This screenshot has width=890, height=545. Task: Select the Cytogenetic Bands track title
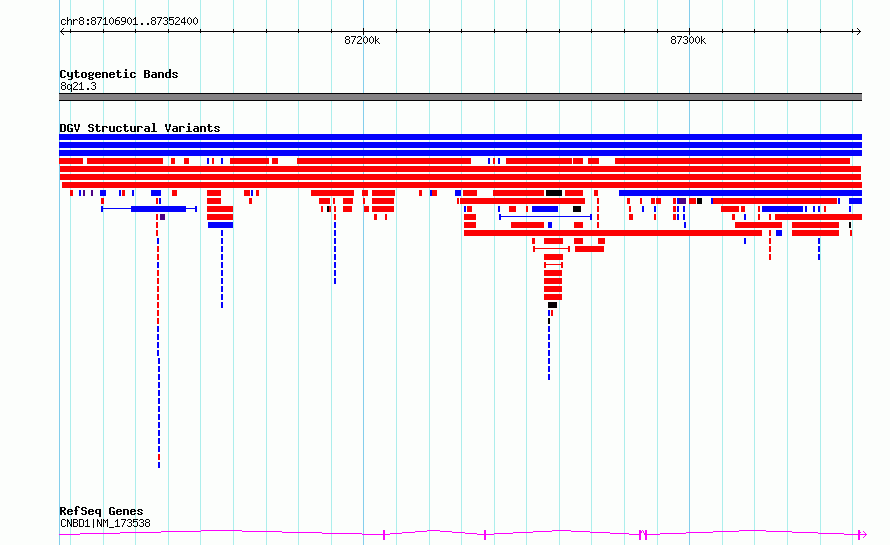point(119,74)
